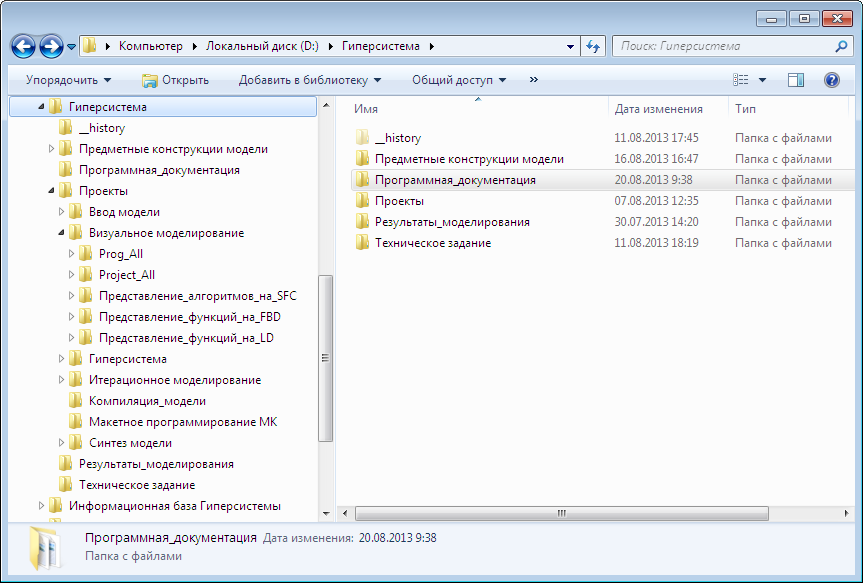Maximize the Explorer window

tap(804, 19)
